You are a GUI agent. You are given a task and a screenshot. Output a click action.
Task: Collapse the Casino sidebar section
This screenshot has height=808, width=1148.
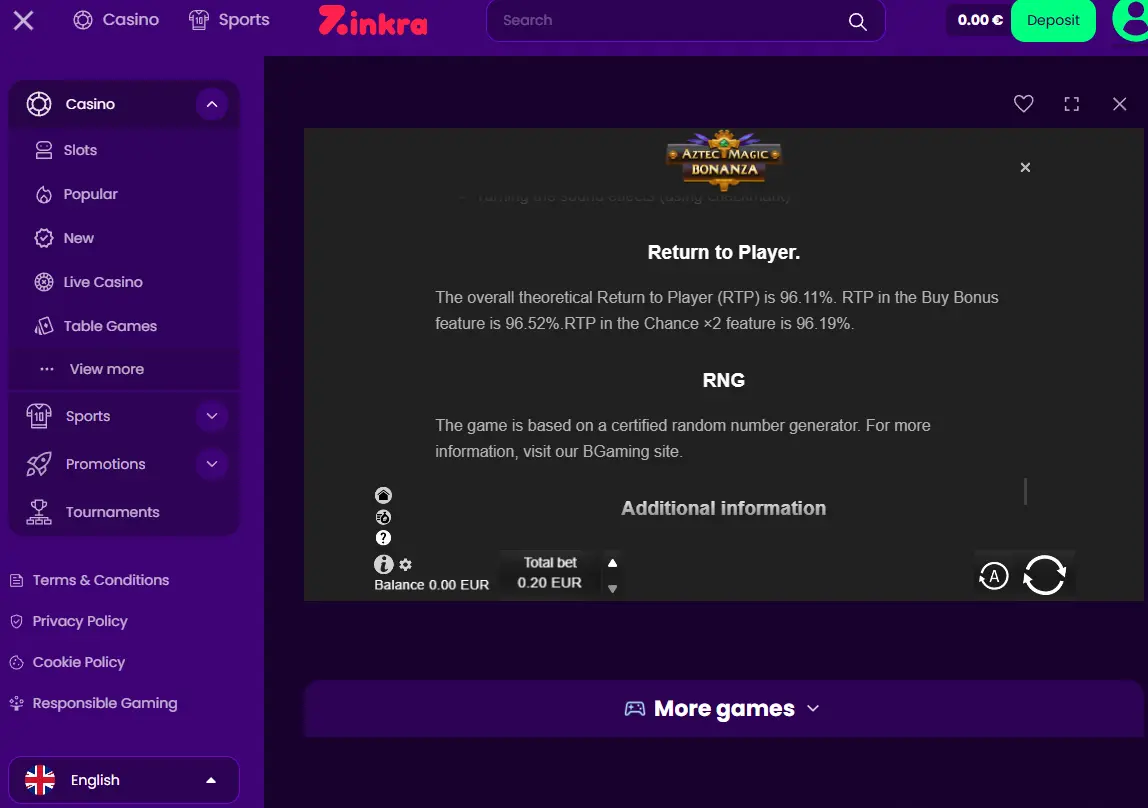click(212, 104)
